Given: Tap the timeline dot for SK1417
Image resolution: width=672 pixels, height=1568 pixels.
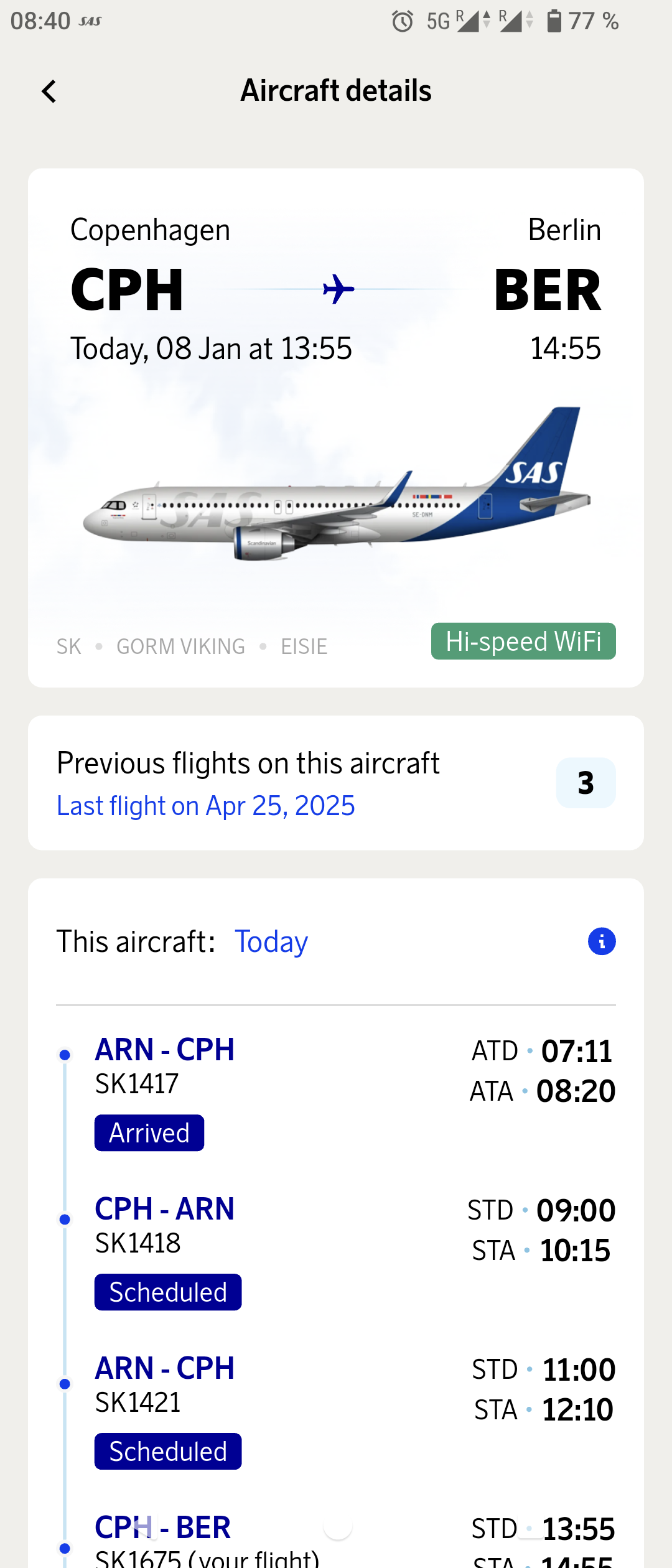Looking at the screenshot, I should tap(65, 1055).
